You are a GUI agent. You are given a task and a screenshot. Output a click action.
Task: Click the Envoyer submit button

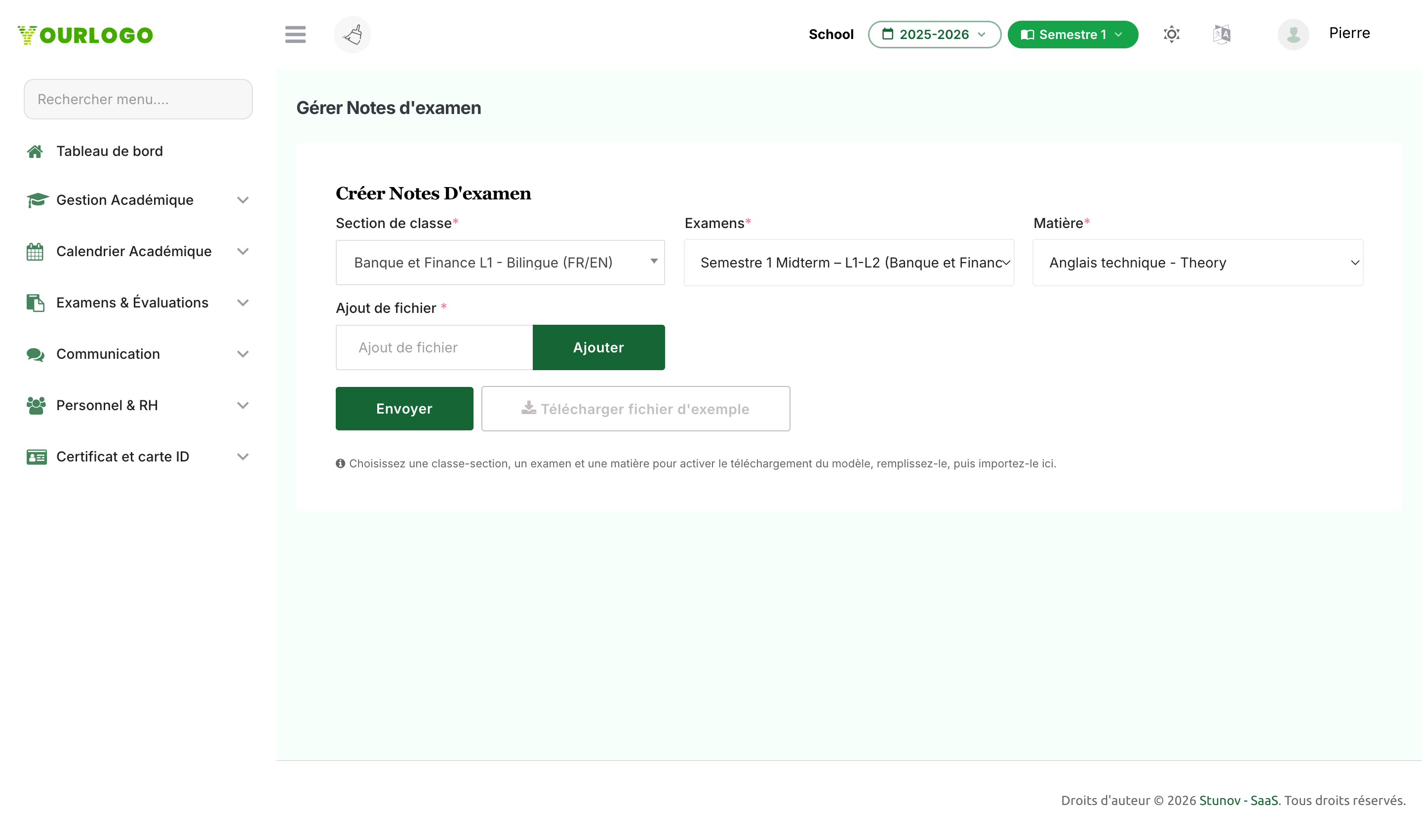pos(404,409)
